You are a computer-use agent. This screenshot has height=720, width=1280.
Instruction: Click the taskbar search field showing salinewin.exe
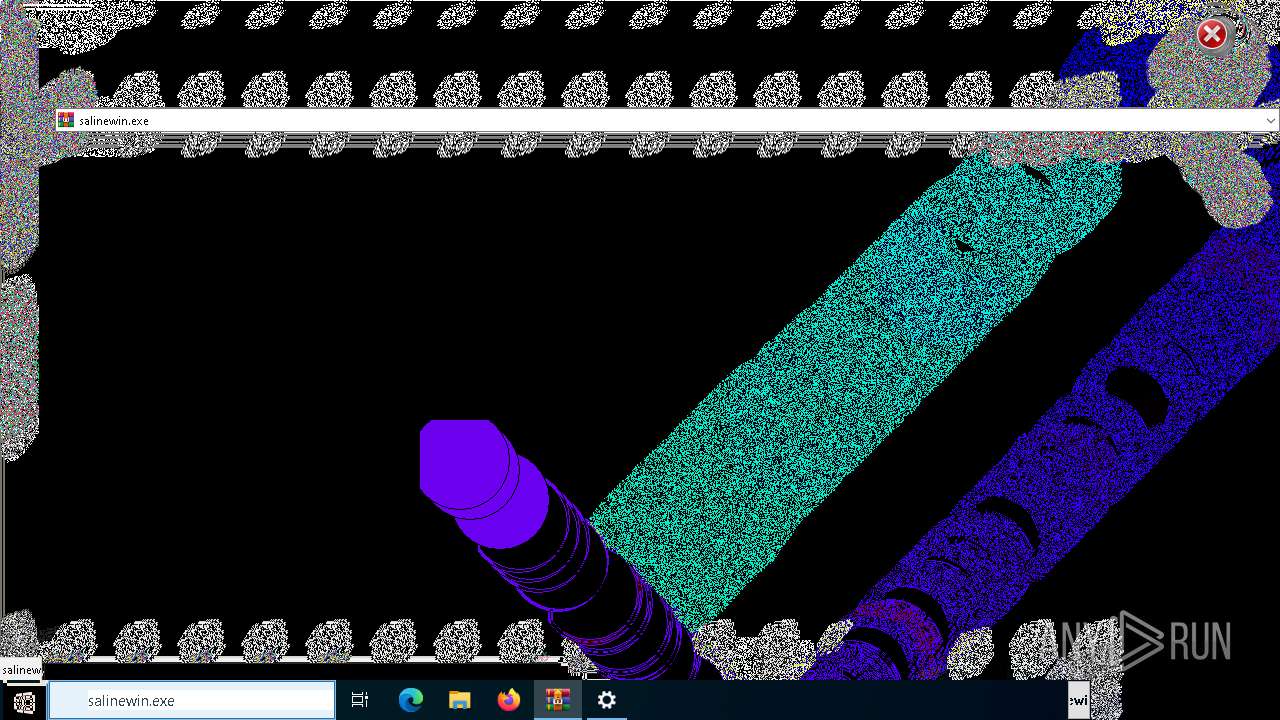click(192, 701)
